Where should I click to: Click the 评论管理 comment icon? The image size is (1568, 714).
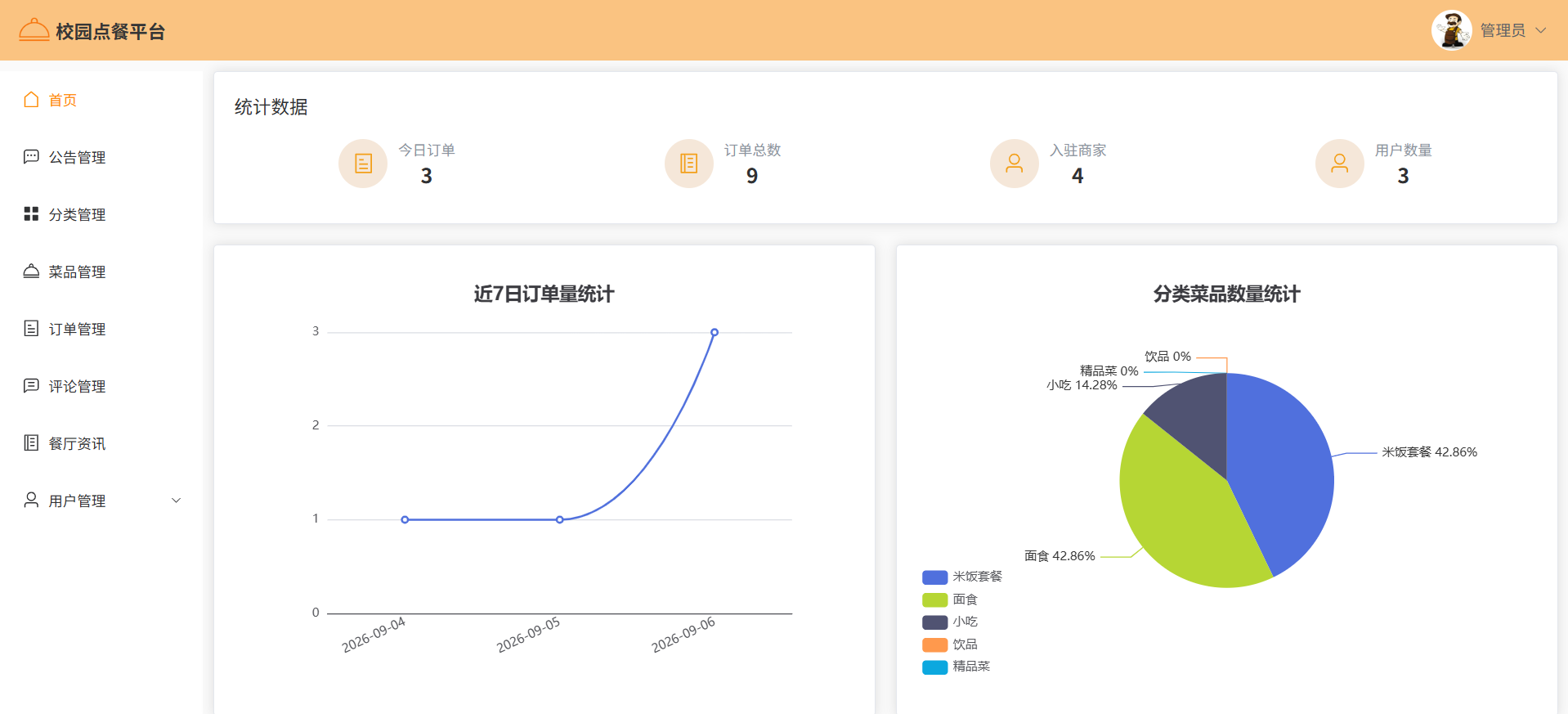pyautogui.click(x=31, y=386)
